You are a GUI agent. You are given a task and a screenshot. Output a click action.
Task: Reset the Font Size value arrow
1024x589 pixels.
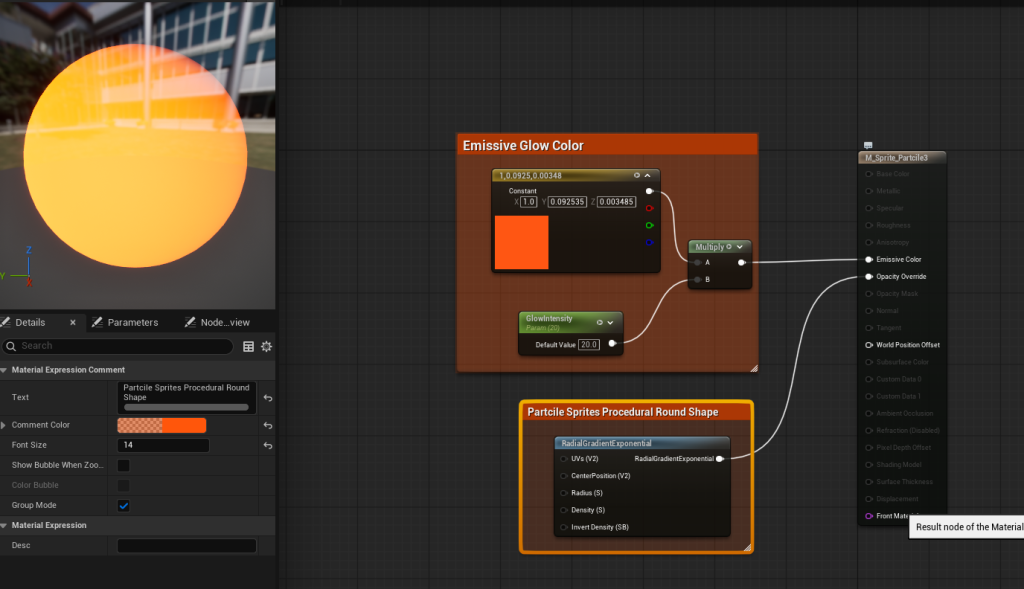pyautogui.click(x=268, y=445)
